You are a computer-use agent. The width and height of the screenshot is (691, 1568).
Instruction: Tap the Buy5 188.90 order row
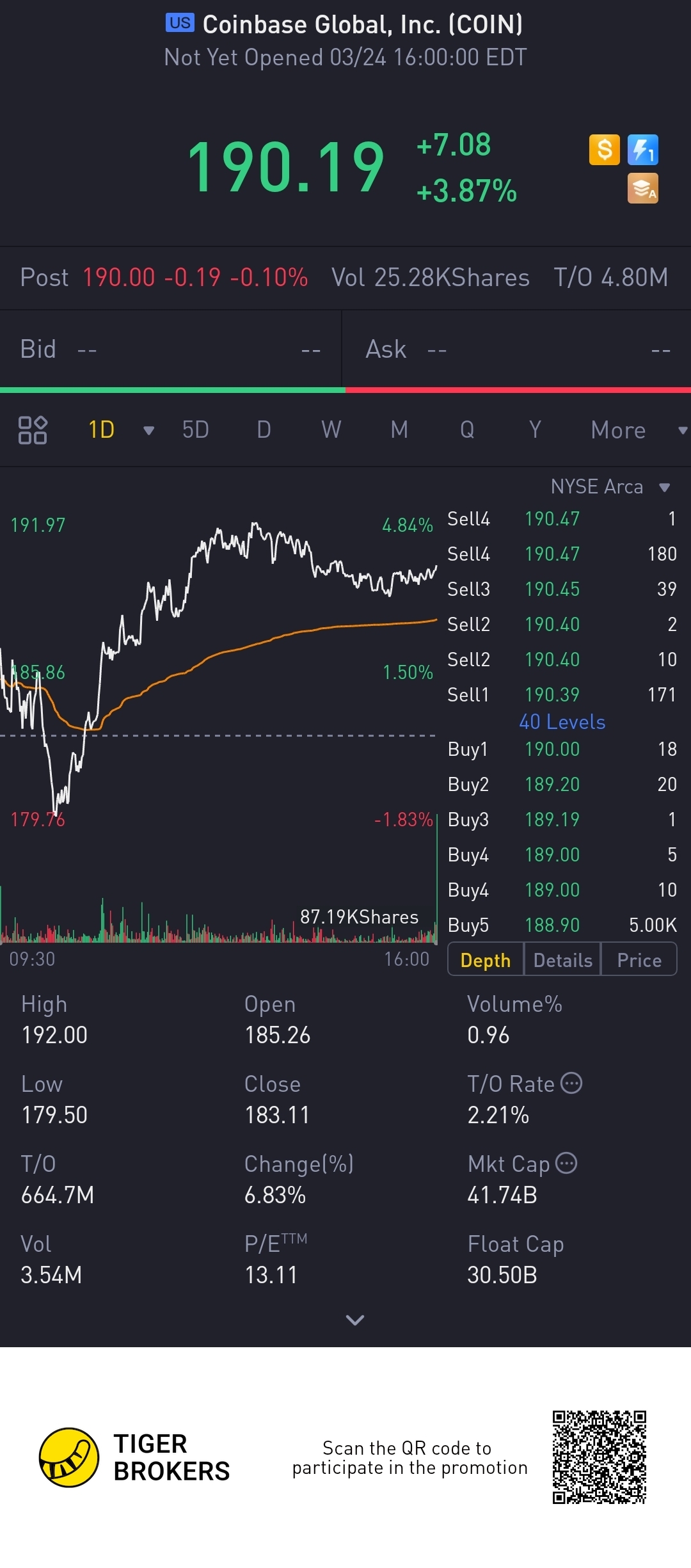tap(562, 925)
